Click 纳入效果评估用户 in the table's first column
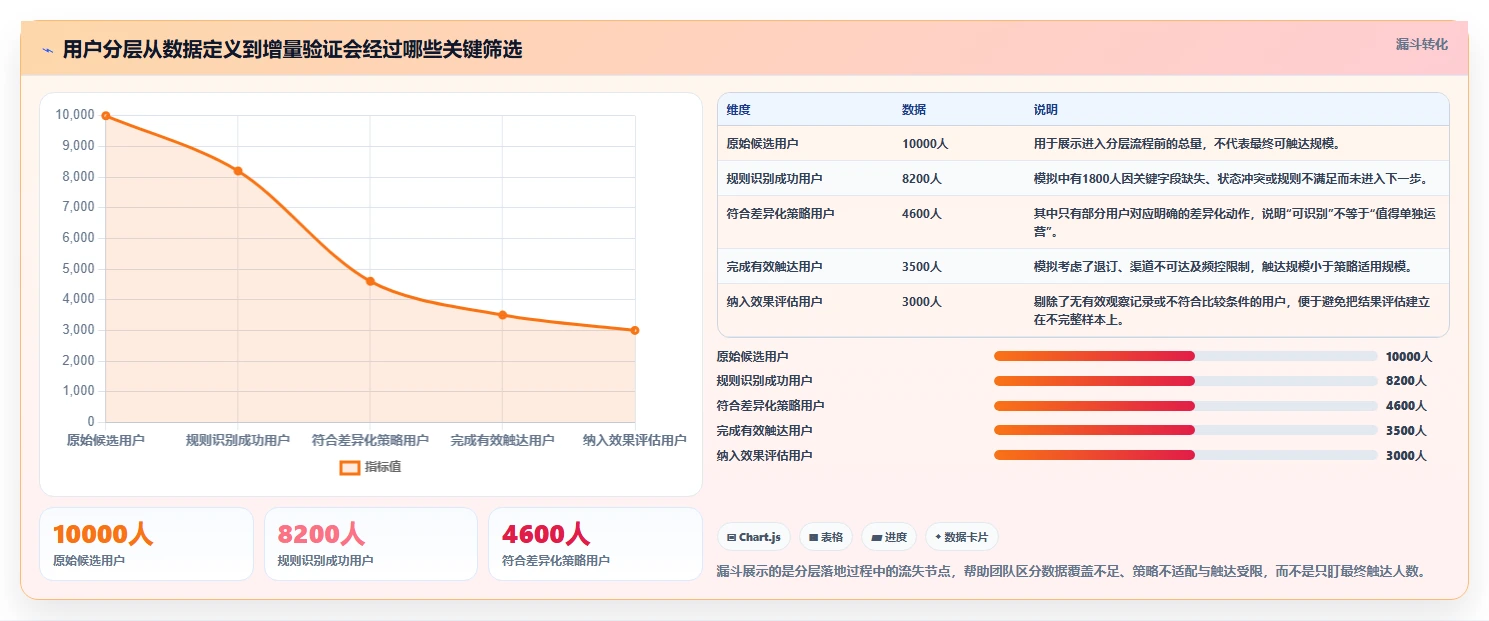The height and width of the screenshot is (621, 1489). point(774,302)
